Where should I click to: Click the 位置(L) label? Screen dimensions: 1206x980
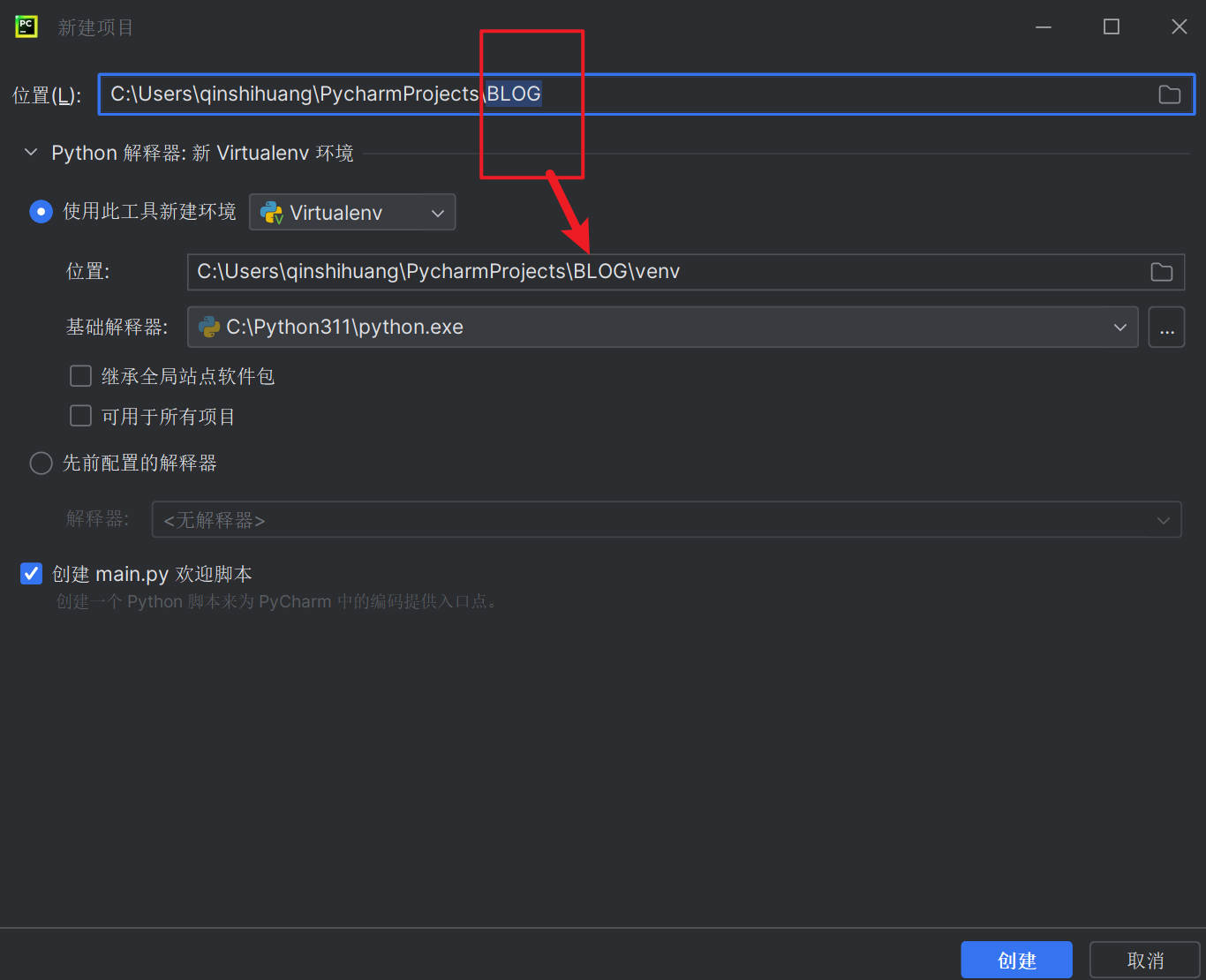(x=47, y=94)
